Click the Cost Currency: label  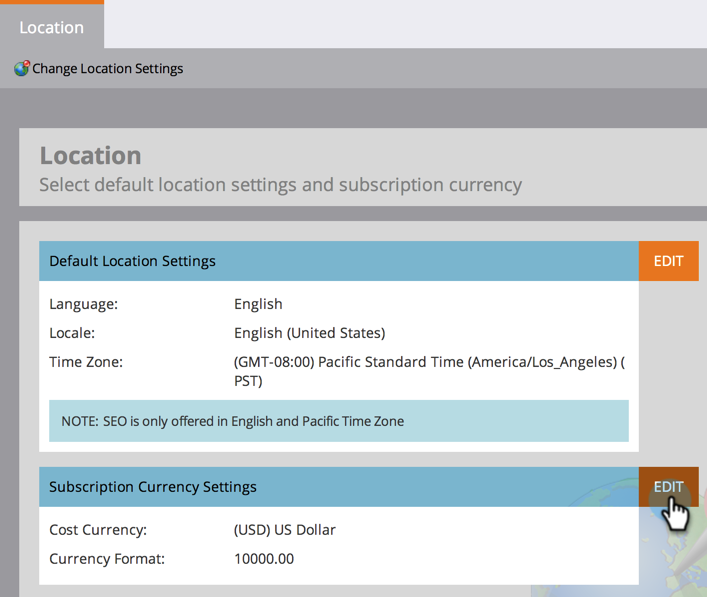coord(98,530)
